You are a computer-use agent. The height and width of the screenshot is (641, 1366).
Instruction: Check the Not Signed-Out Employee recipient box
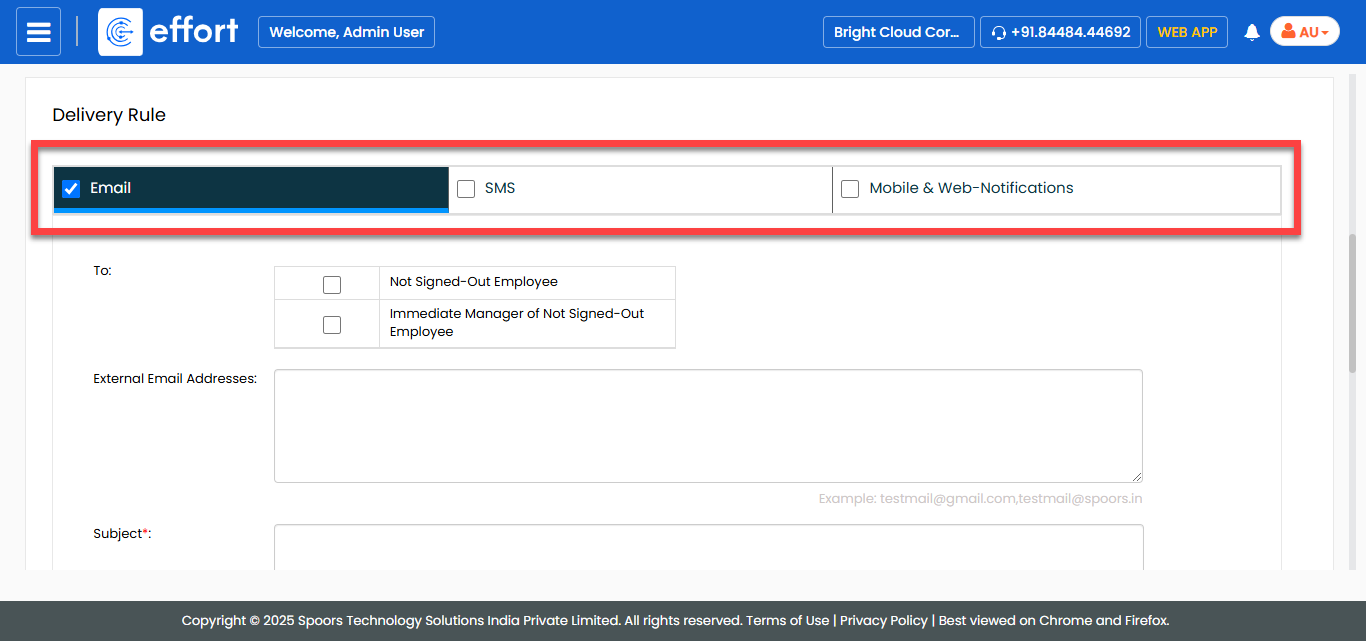click(x=332, y=284)
